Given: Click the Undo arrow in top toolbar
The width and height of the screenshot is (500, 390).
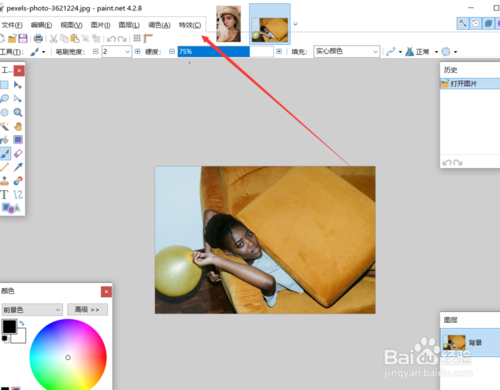Looking at the screenshot, I should (x=111, y=39).
